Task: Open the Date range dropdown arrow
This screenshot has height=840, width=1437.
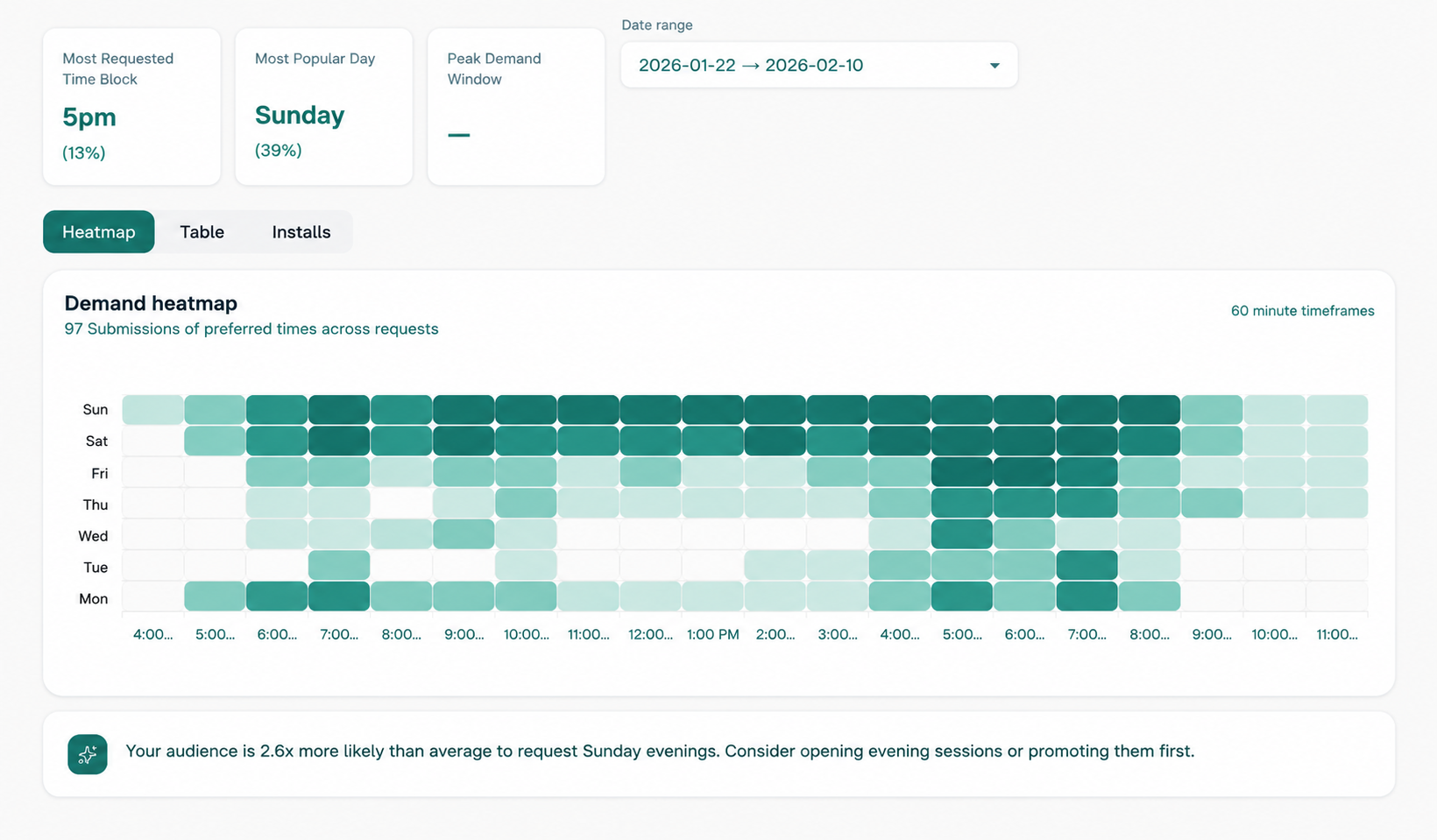Action: click(x=995, y=66)
